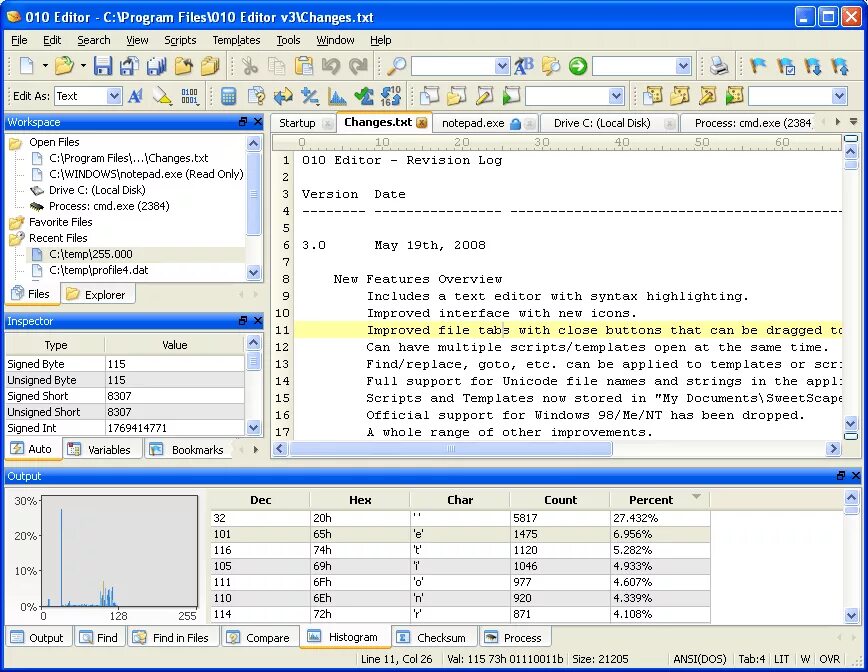868x672 pixels.
Task: Click the Paste clipboard icon
Action: click(x=303, y=66)
